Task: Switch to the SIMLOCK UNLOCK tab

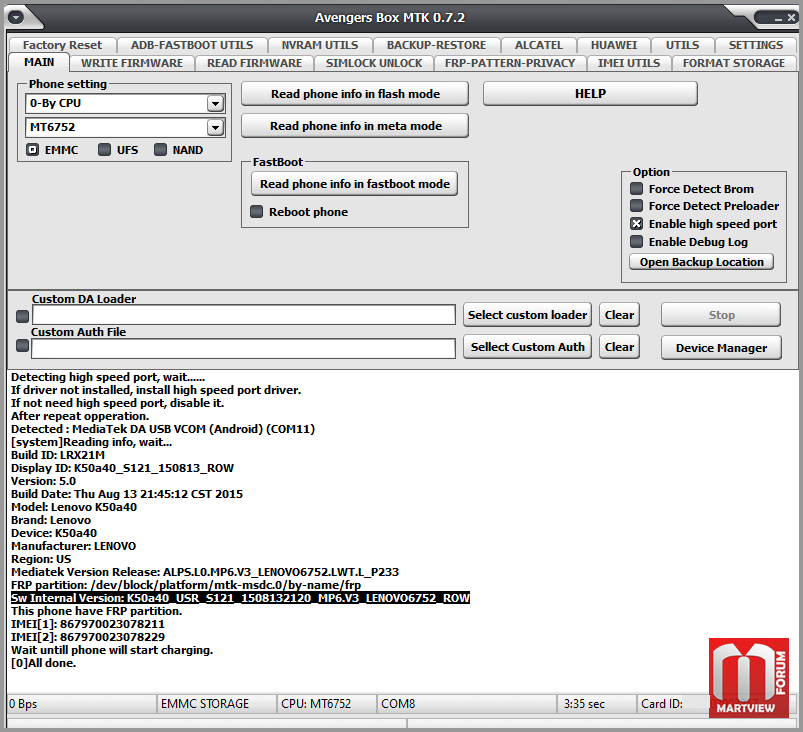Action: click(x=374, y=63)
